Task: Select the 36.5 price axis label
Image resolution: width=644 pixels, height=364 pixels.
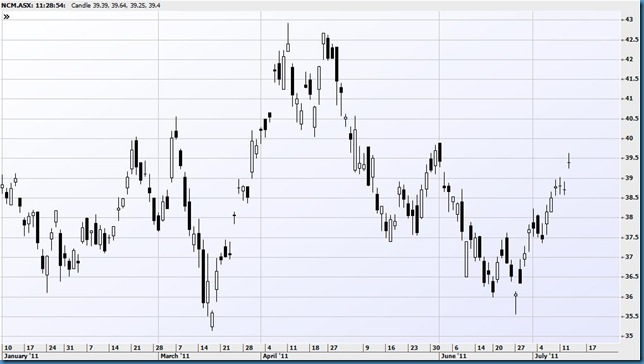Action: (632, 277)
